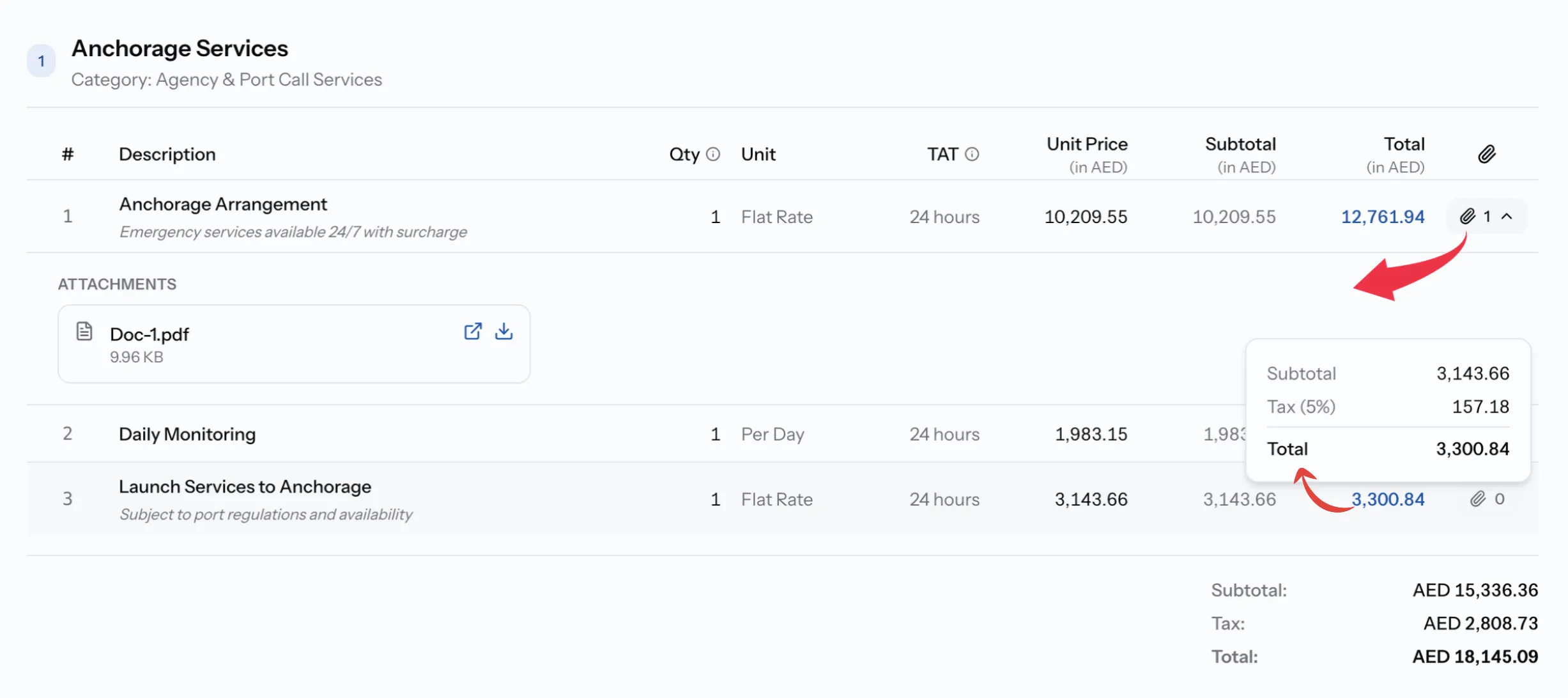Select the Anchorage Arrangement description
The width and height of the screenshot is (1568, 698).
tap(223, 204)
